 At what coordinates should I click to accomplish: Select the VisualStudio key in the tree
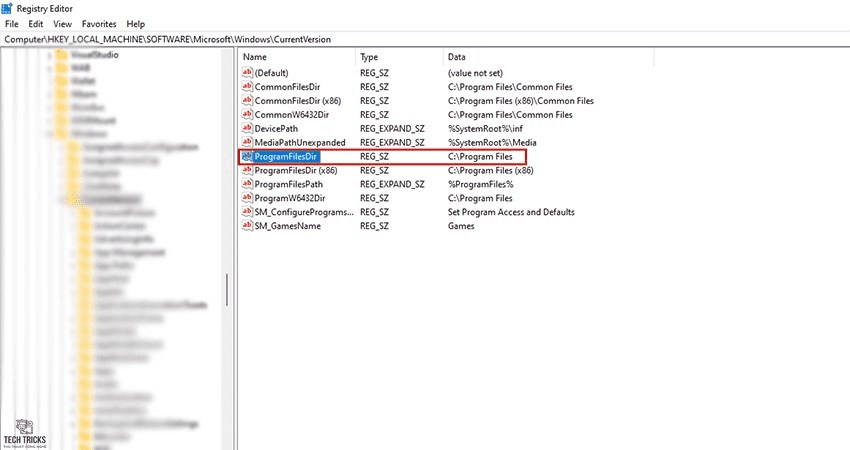pos(95,55)
